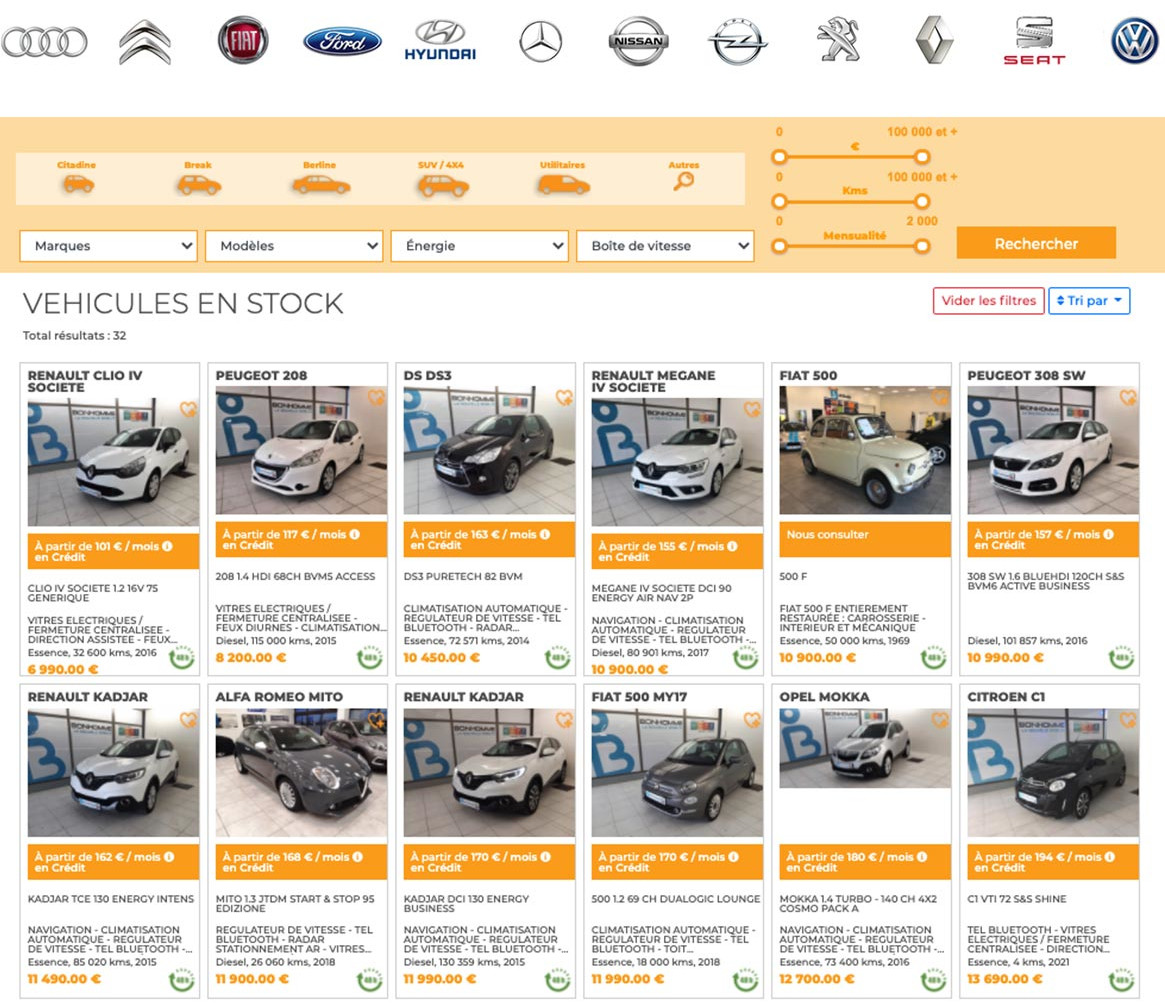Adjust the Kms maximum slider handle
The image size is (1165, 1006).
[x=922, y=201]
